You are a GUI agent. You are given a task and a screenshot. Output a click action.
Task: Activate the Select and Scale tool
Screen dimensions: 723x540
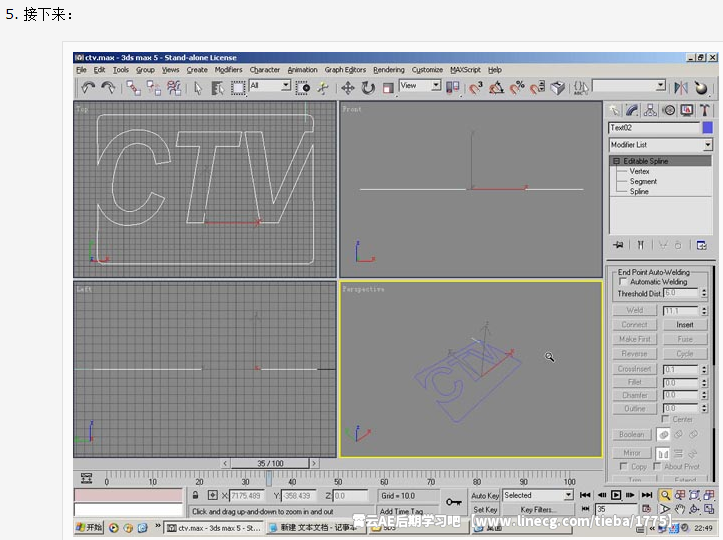point(388,88)
